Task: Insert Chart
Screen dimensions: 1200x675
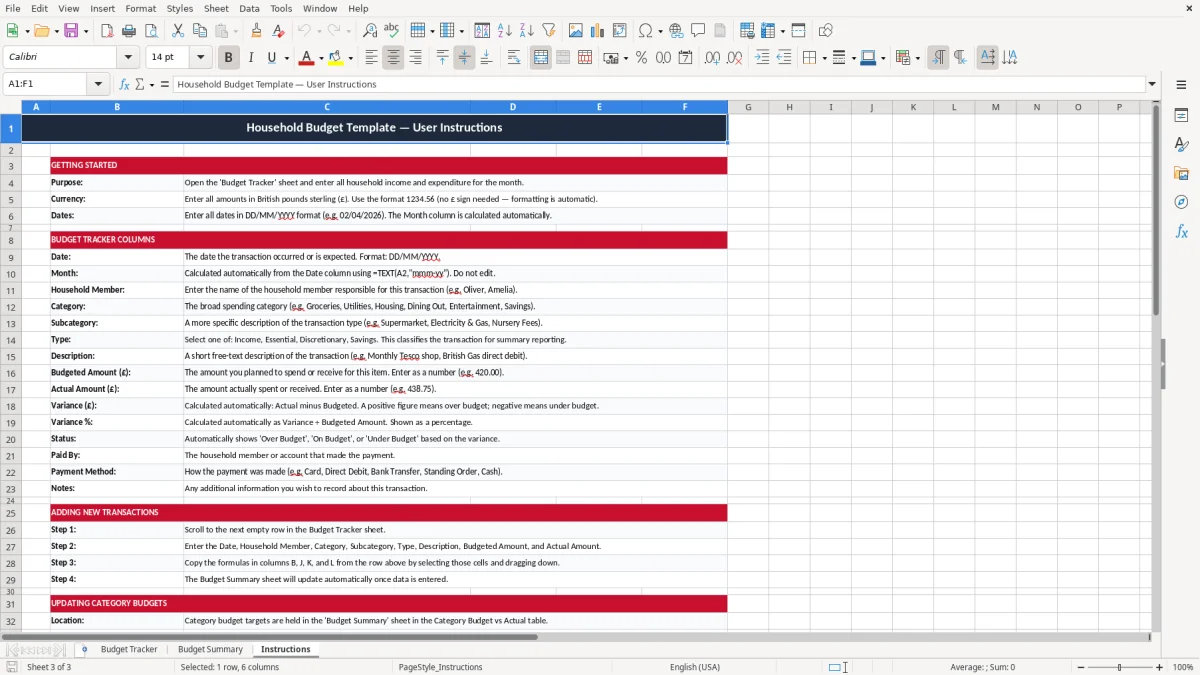Action: [x=598, y=31]
